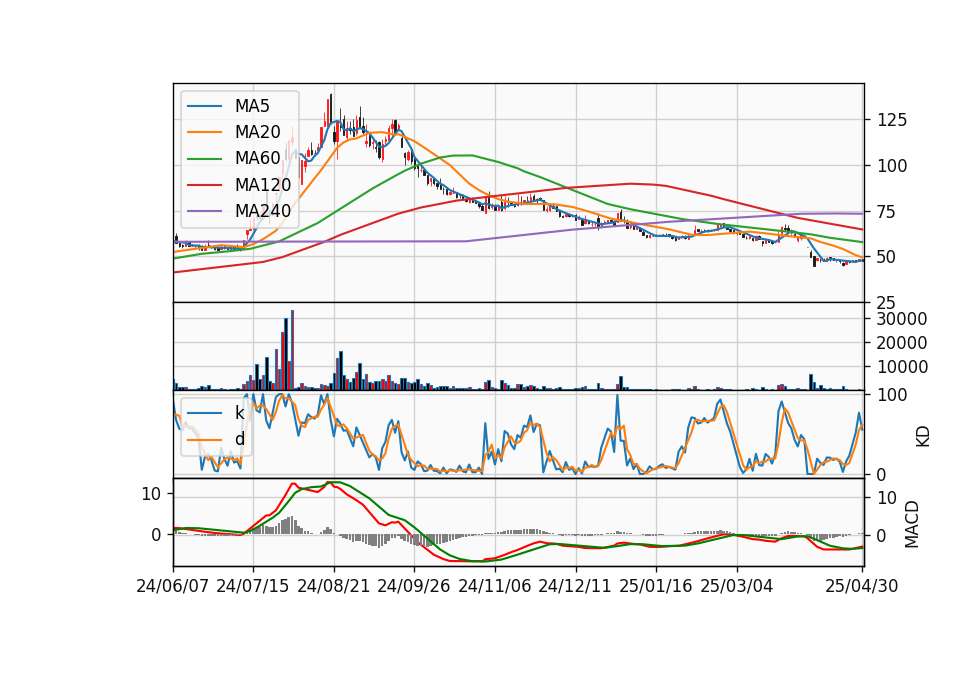The image size is (960, 690).
Task: Click the blue MA5 legend line sample
Action: 204,107
